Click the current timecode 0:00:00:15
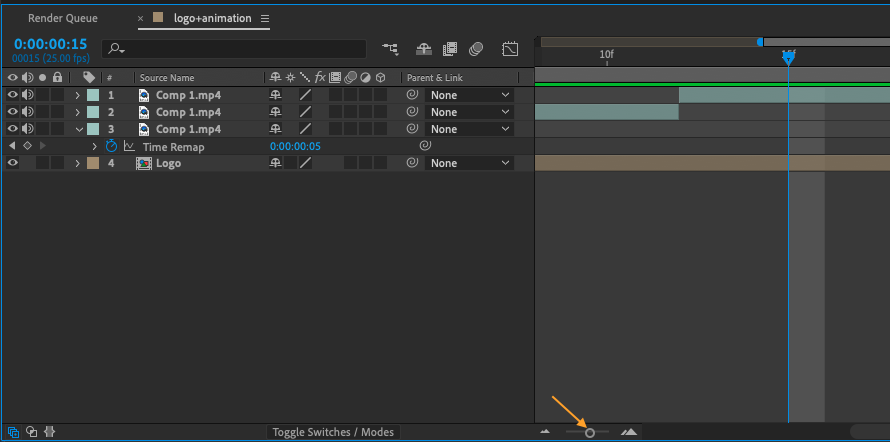The image size is (890, 442). point(50,44)
